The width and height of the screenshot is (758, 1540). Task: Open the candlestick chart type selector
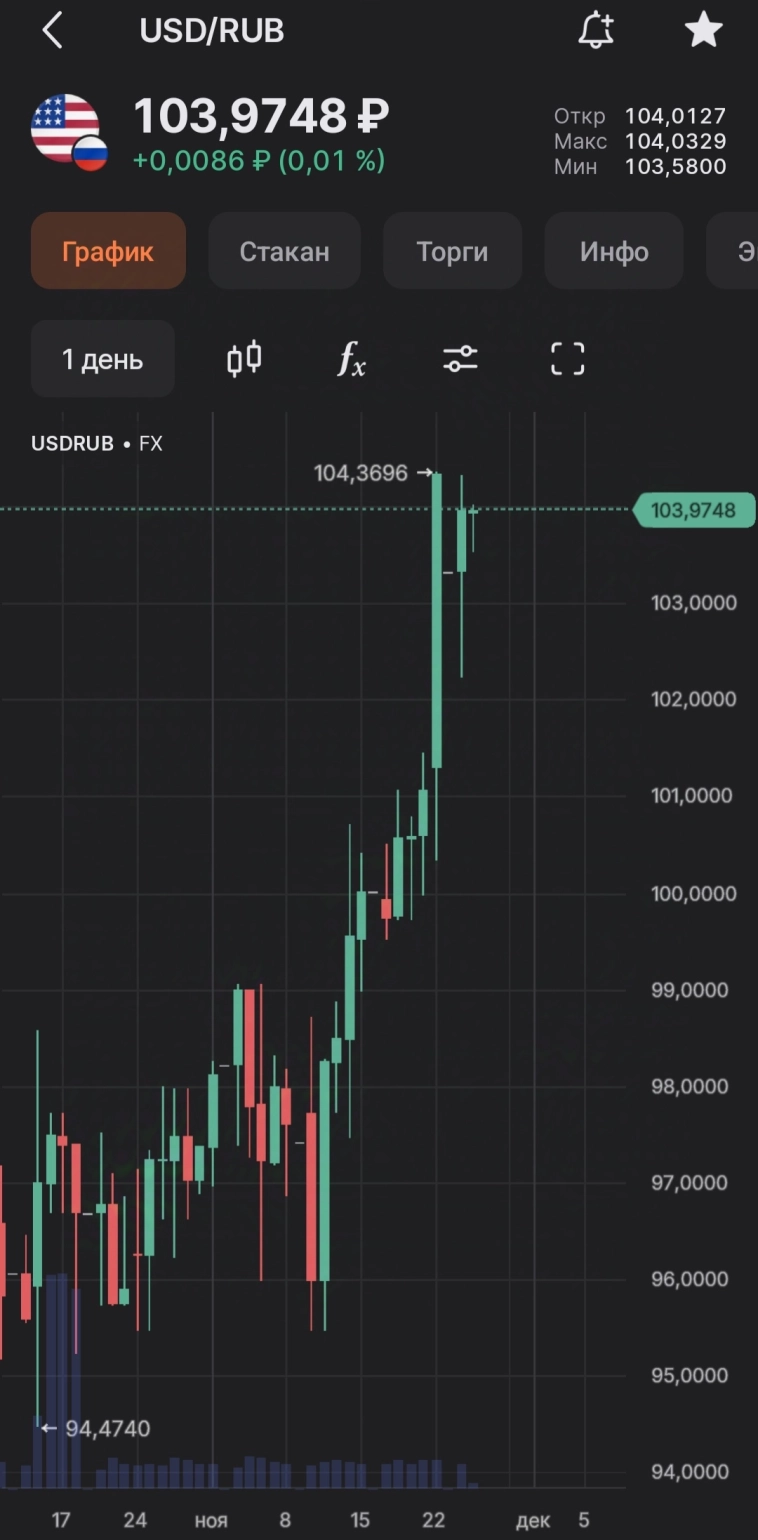click(244, 359)
